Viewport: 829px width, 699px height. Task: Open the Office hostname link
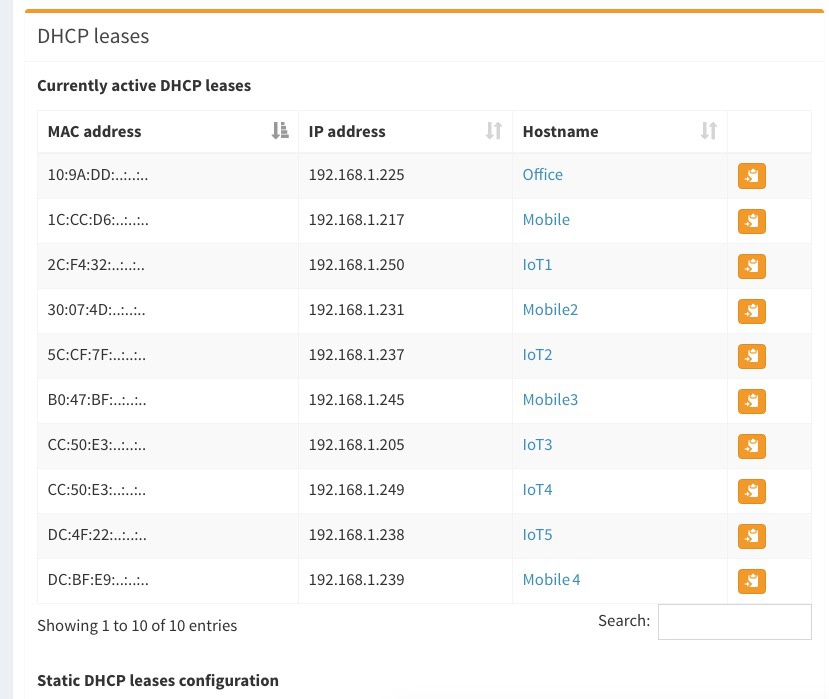pyautogui.click(x=542, y=174)
